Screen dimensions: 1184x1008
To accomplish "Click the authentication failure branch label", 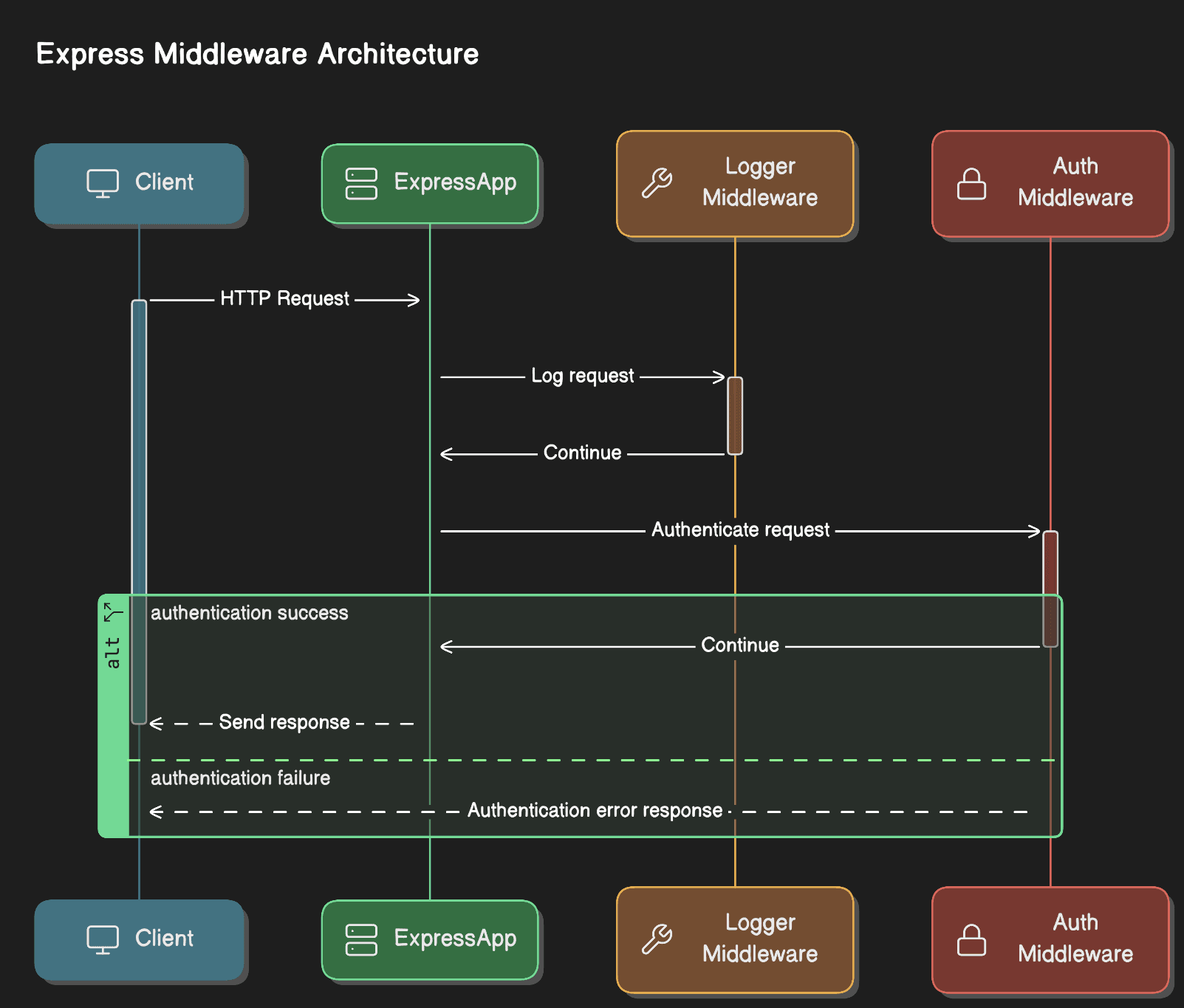I will coord(240,778).
